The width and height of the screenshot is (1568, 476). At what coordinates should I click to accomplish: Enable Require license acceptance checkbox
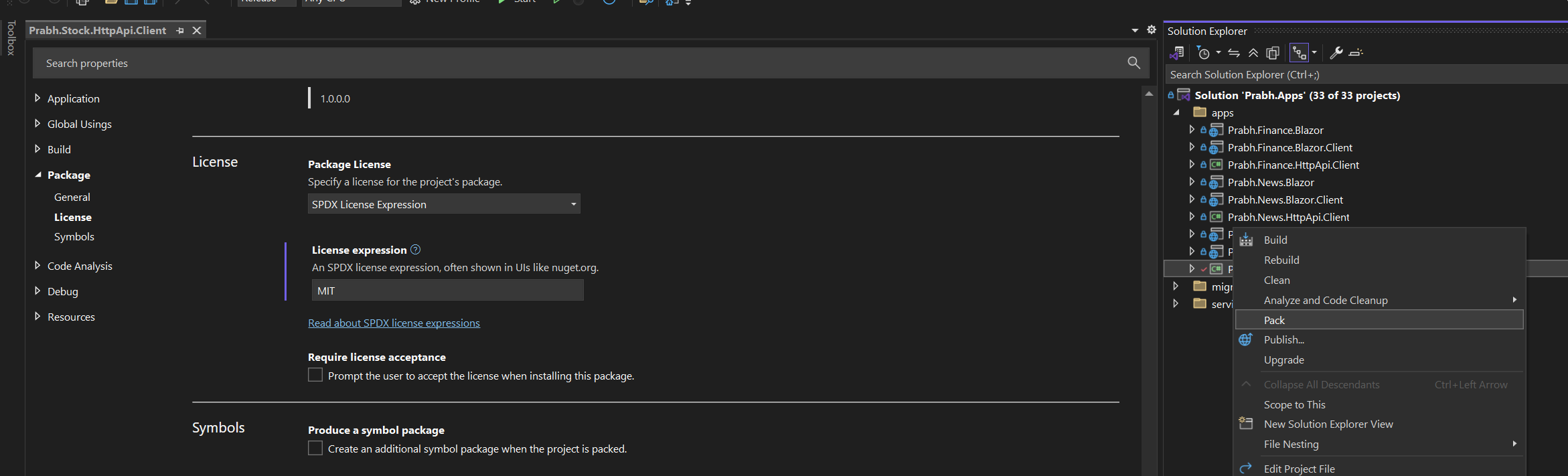tap(315, 375)
